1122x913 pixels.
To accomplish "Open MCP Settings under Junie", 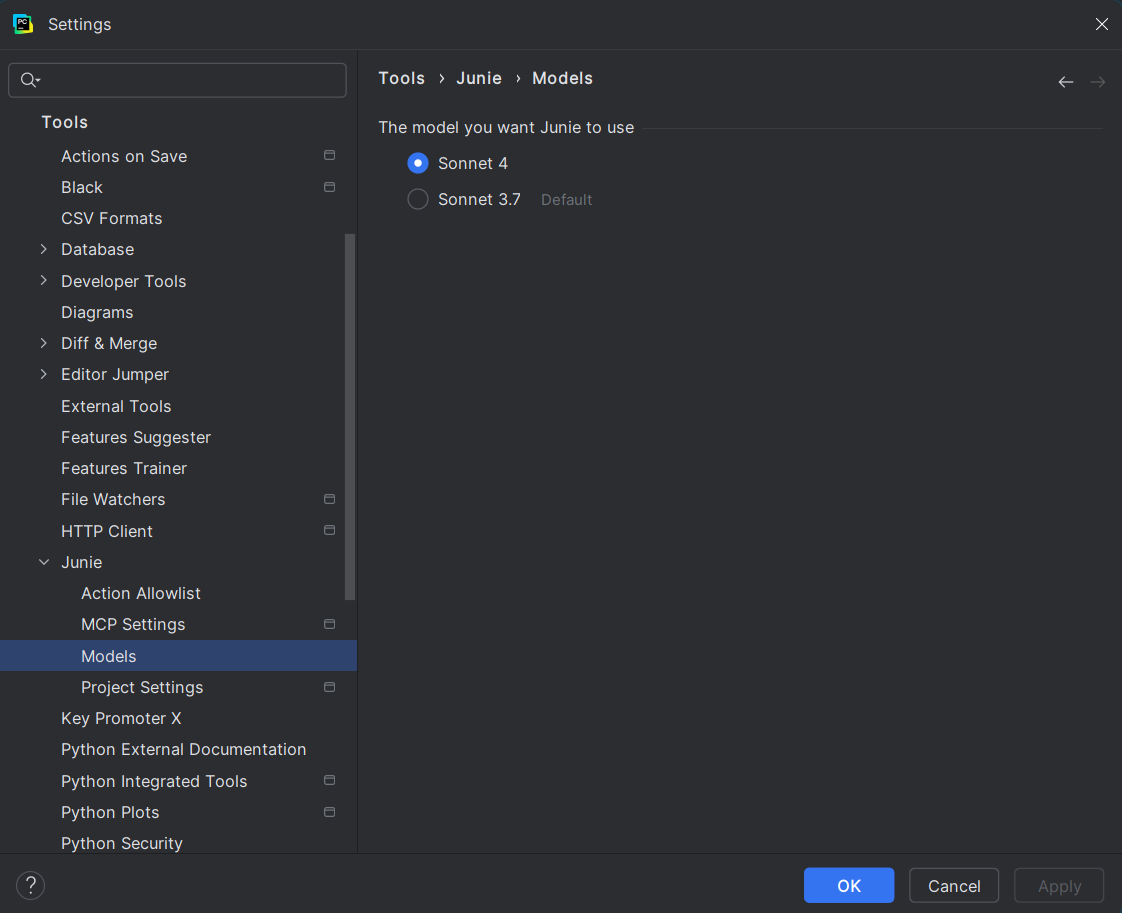I will (133, 625).
